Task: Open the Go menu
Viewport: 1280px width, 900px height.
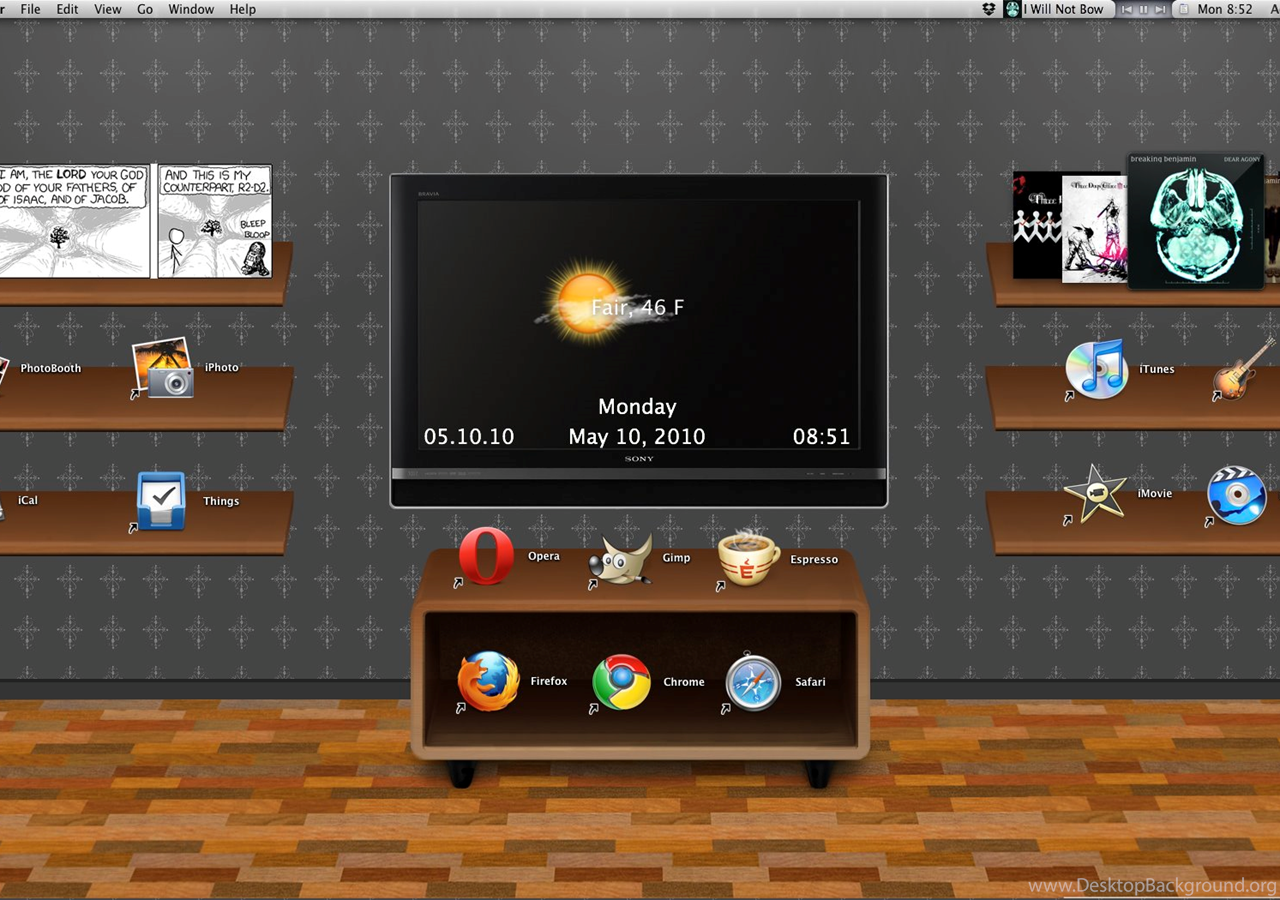Action: click(145, 9)
